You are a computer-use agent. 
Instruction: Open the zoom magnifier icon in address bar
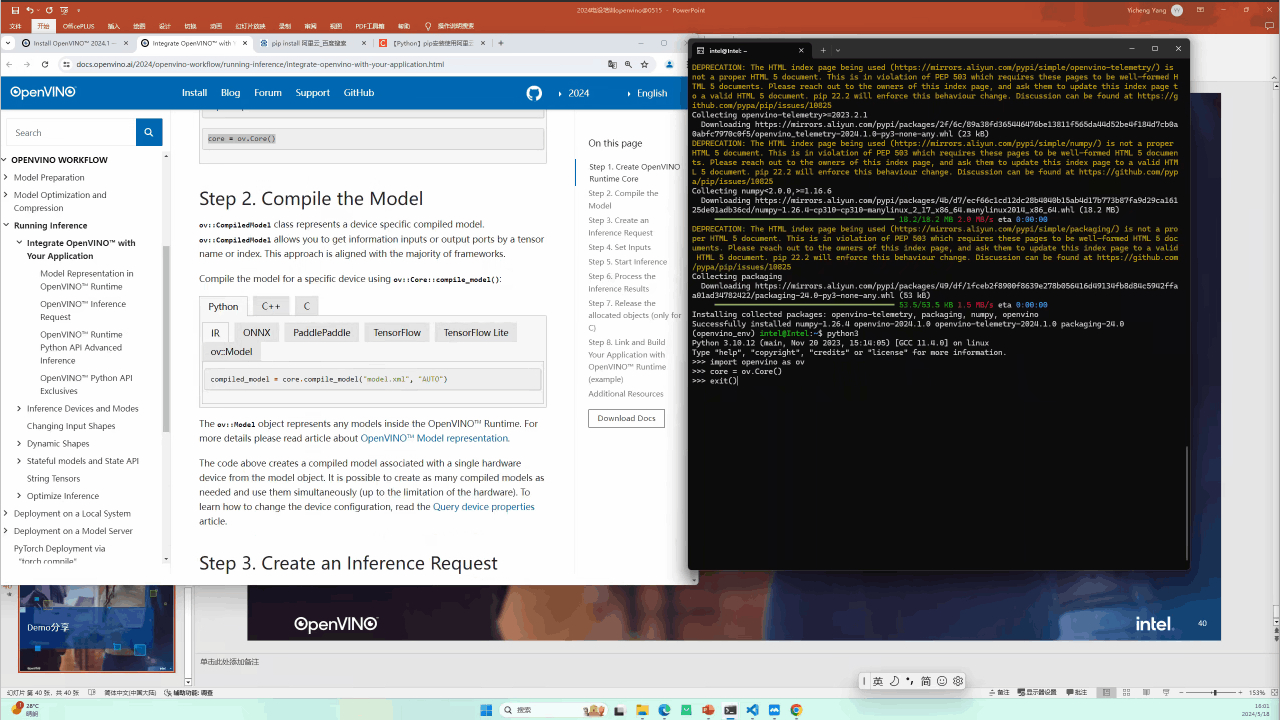(629, 64)
